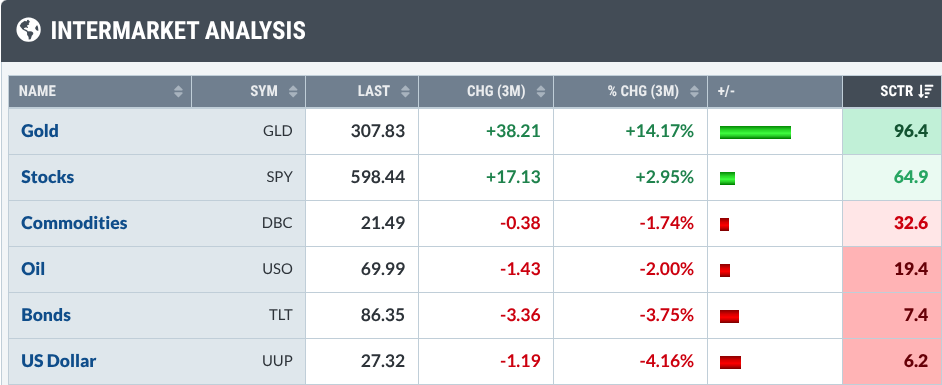The height and width of the screenshot is (385, 942).
Task: Click SCTR descending sort icon
Action: 926,91
